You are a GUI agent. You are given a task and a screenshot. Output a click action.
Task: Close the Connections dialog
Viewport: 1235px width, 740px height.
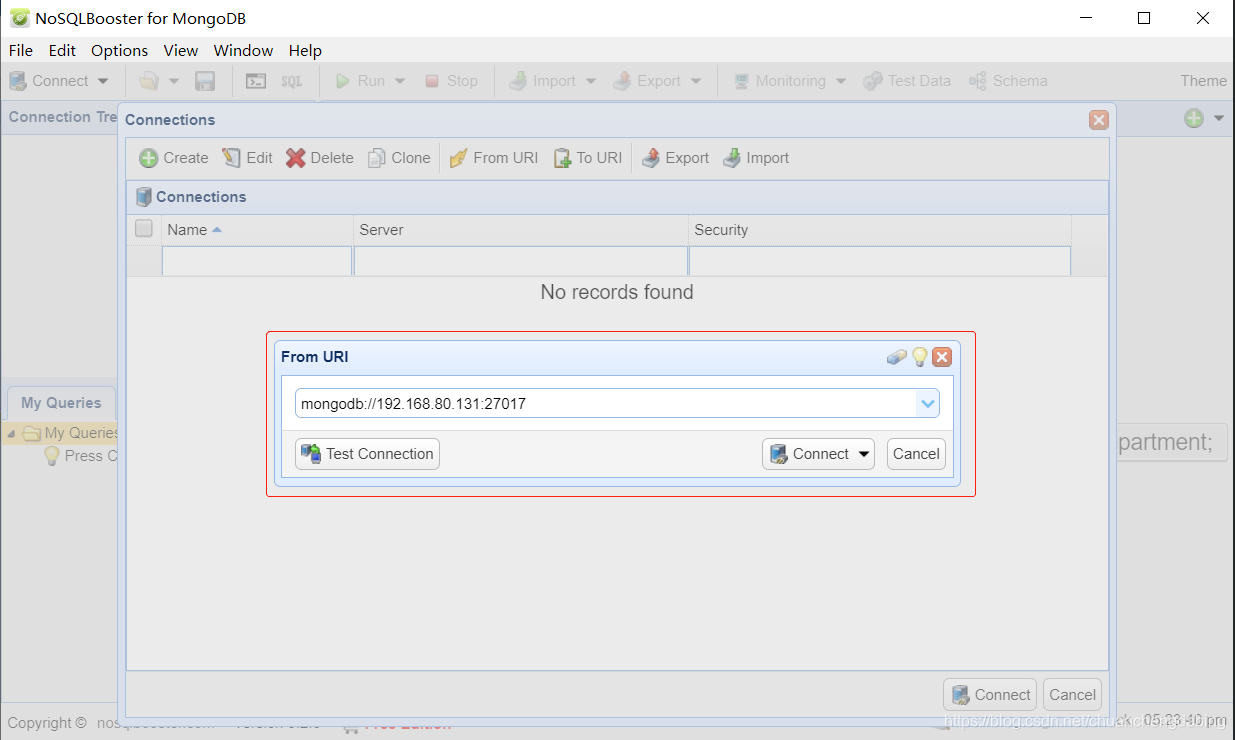tap(1099, 120)
